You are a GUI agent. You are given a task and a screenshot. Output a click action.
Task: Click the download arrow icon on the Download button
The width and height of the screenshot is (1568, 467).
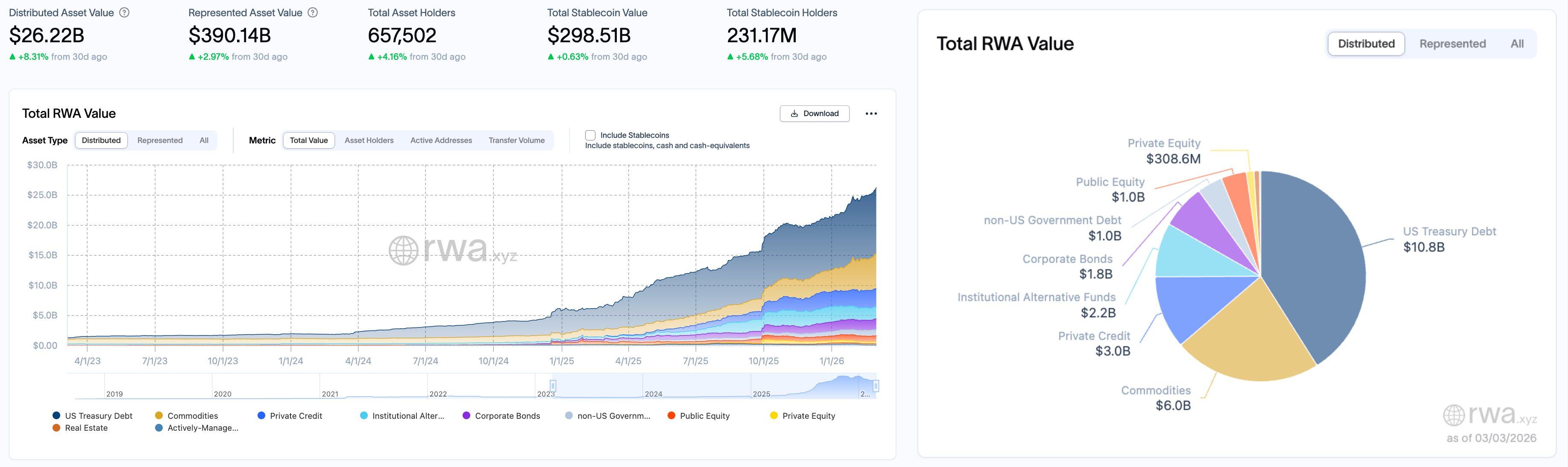coord(794,113)
